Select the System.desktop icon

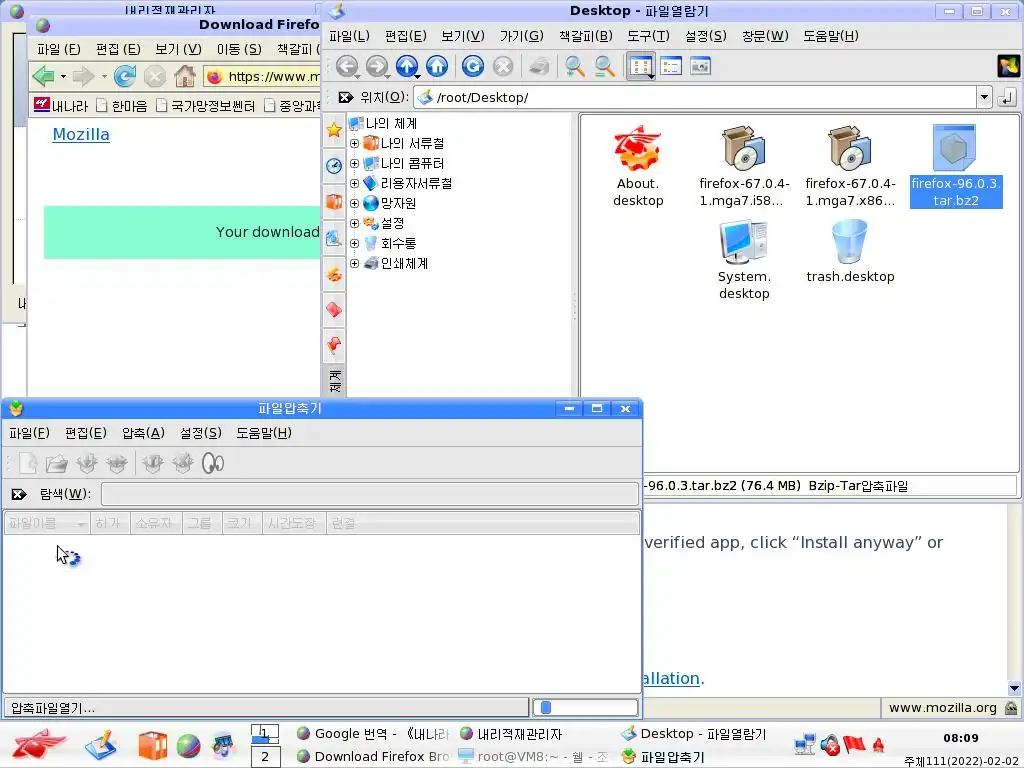(744, 260)
